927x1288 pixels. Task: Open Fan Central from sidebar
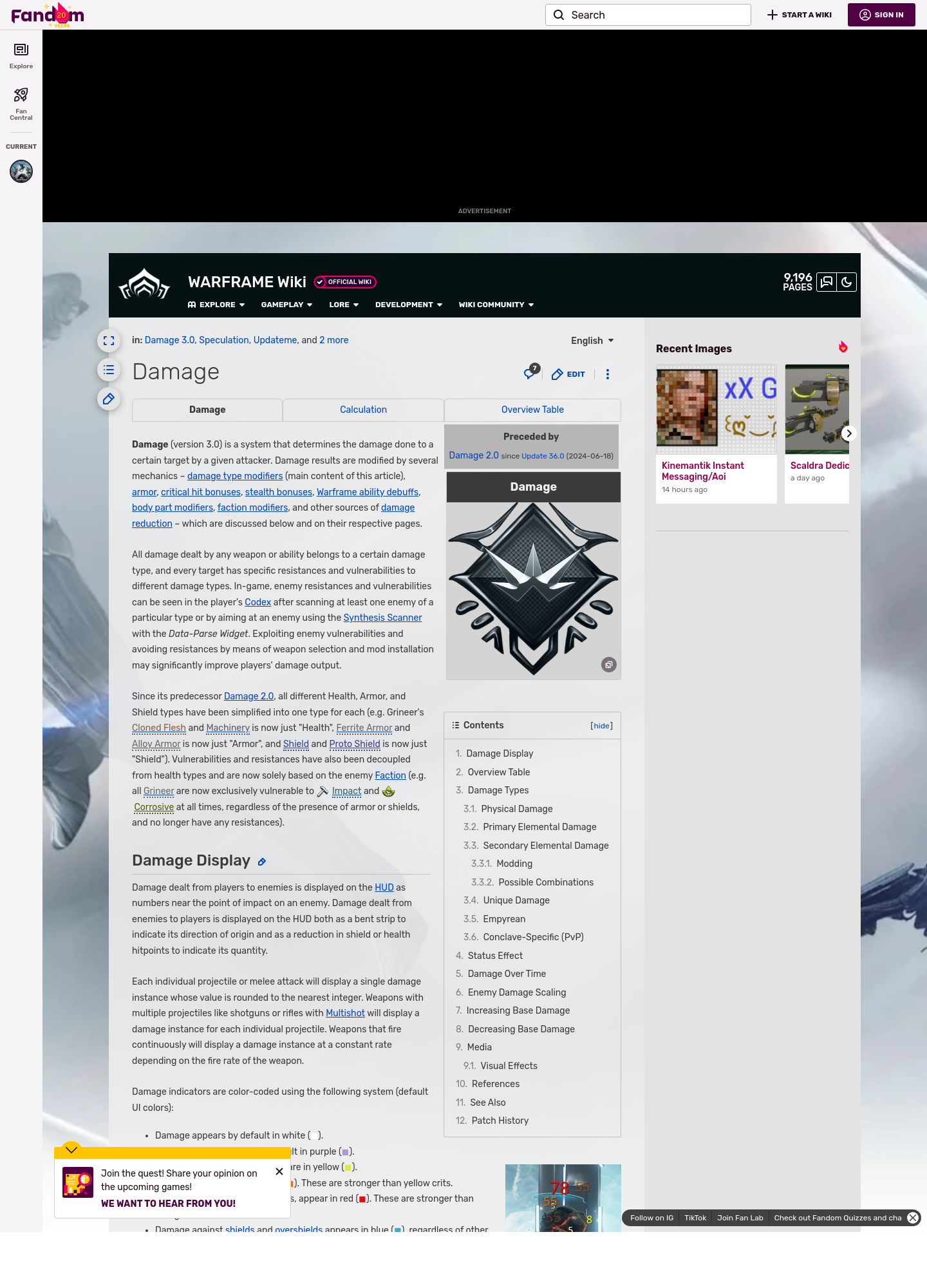click(x=21, y=104)
